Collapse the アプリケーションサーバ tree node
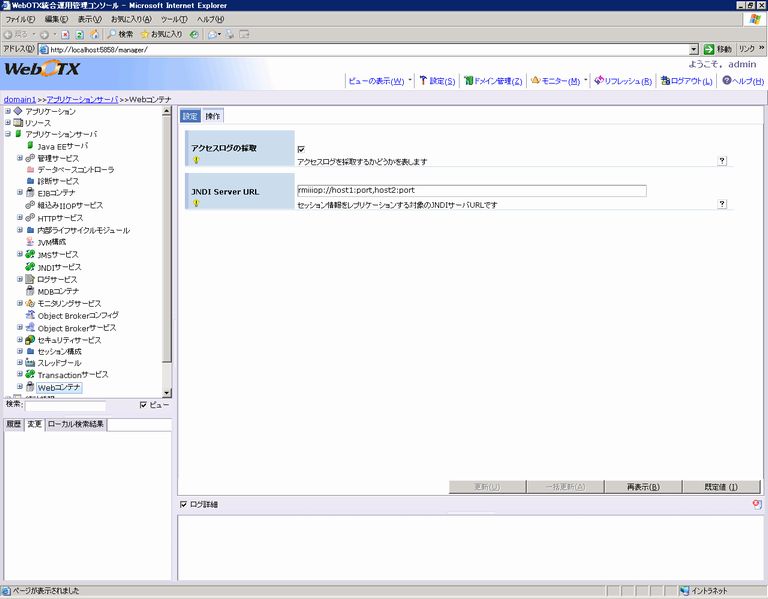This screenshot has height=599, width=768. pos(8,133)
